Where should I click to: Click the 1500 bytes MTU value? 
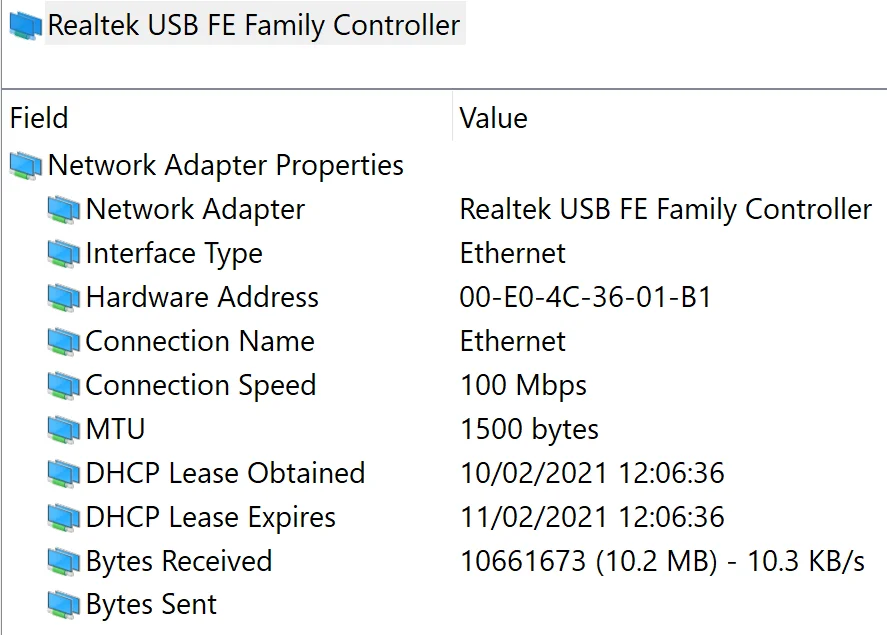[x=529, y=430]
